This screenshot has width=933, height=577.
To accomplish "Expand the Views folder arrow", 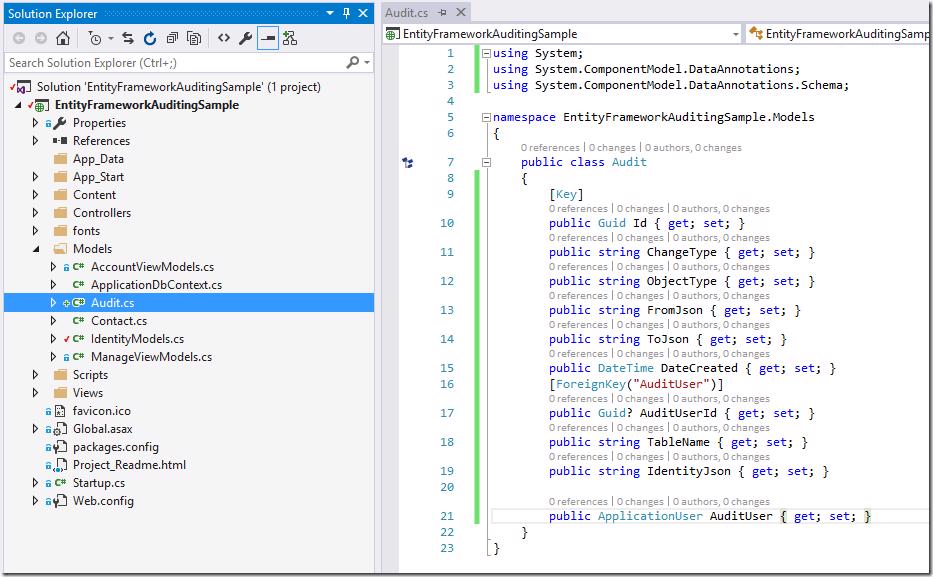I will pyautogui.click(x=35, y=393).
